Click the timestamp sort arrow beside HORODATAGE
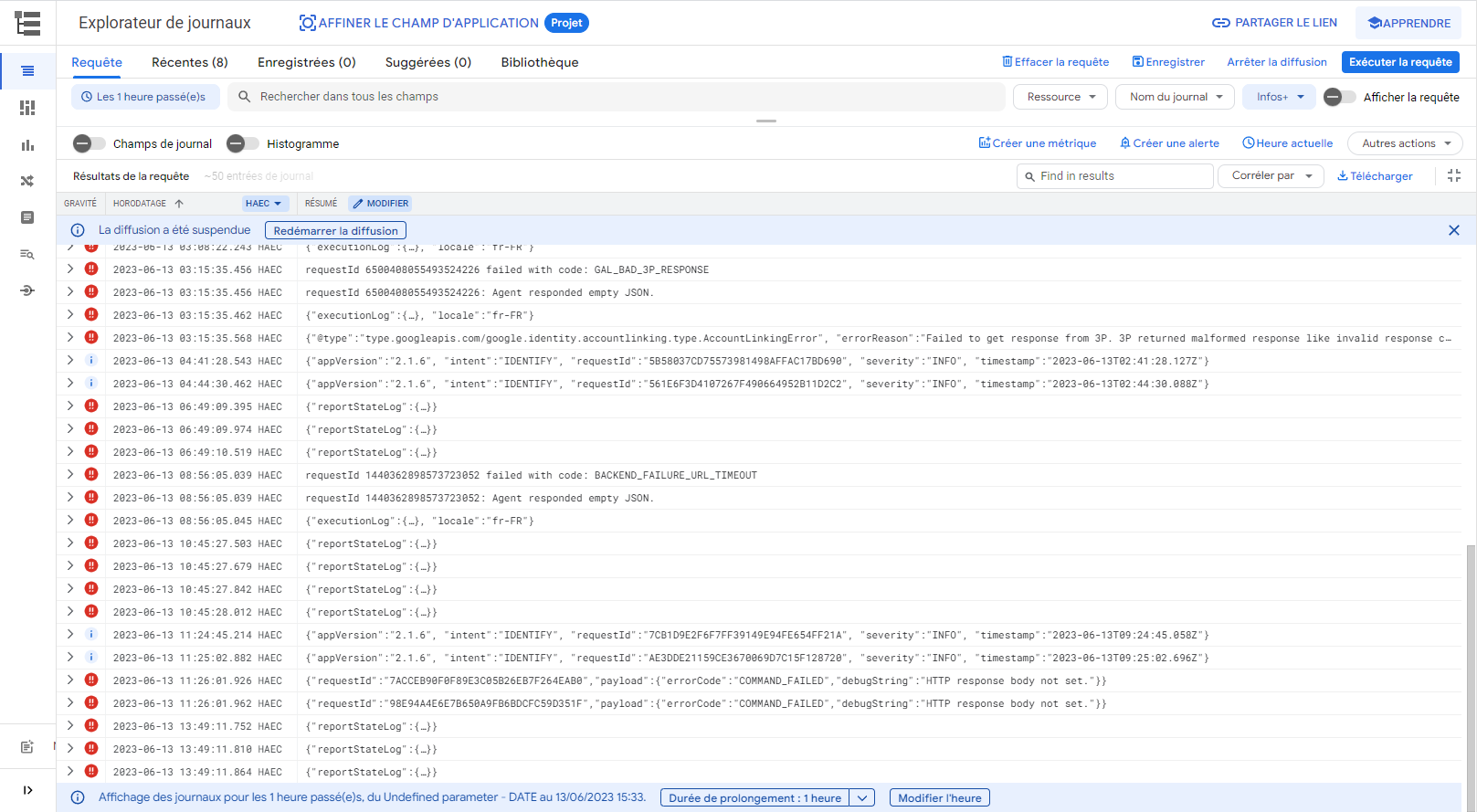 [x=179, y=204]
